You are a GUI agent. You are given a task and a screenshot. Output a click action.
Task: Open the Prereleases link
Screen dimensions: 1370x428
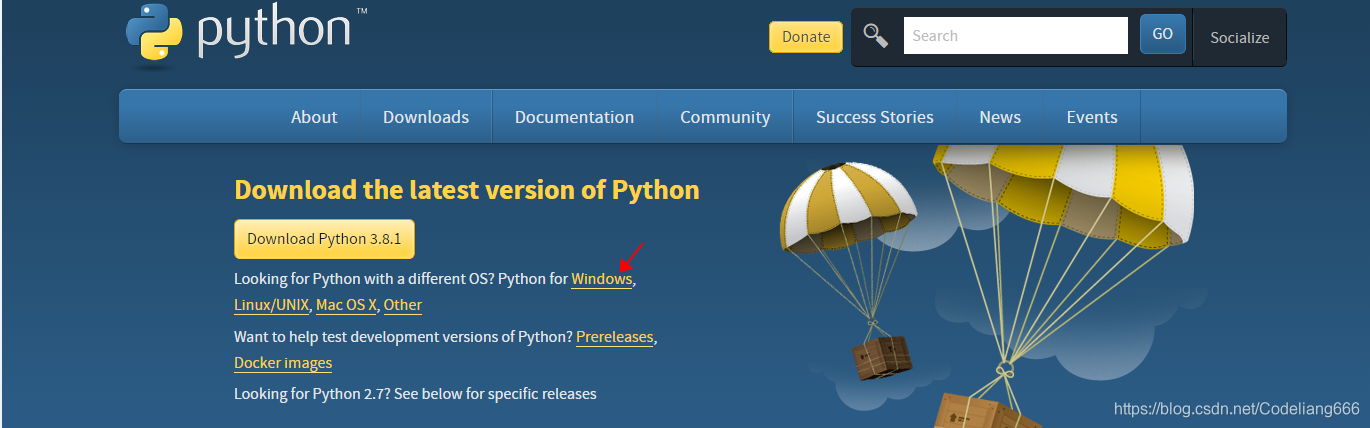[x=615, y=337]
